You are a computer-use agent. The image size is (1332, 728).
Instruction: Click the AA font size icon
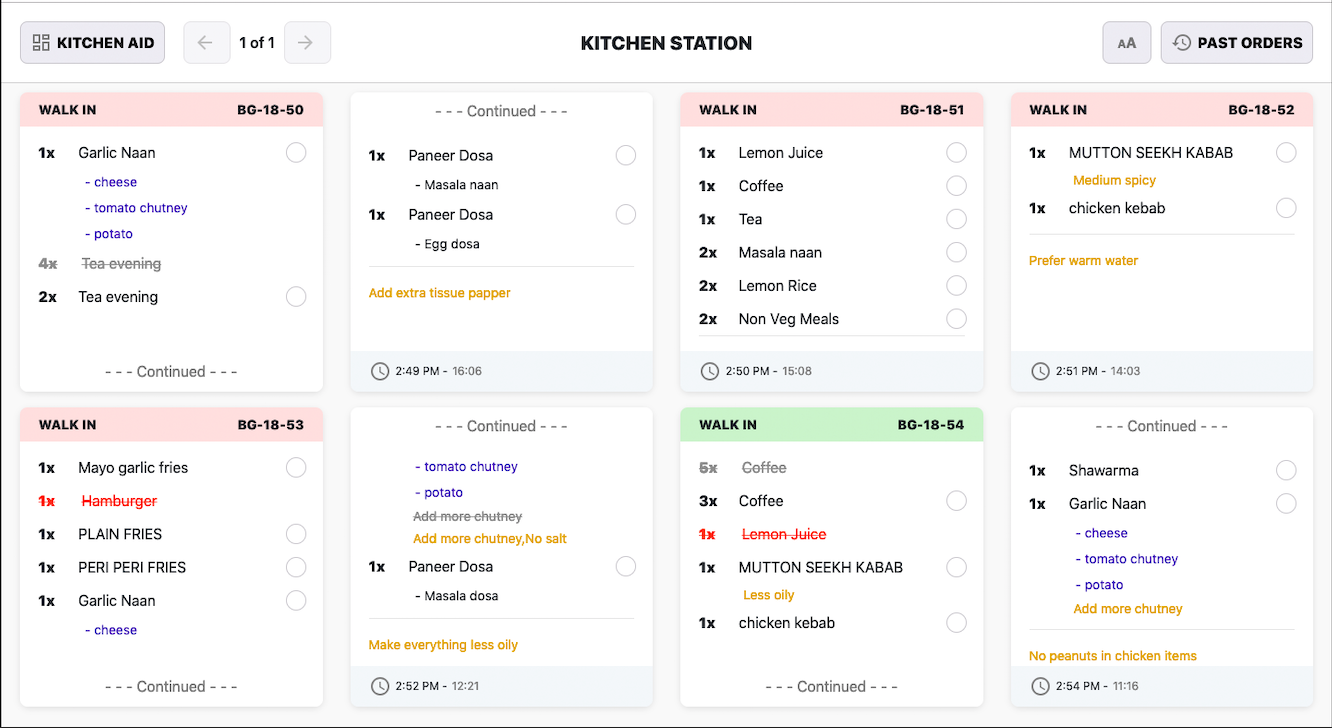pyautogui.click(x=1127, y=42)
